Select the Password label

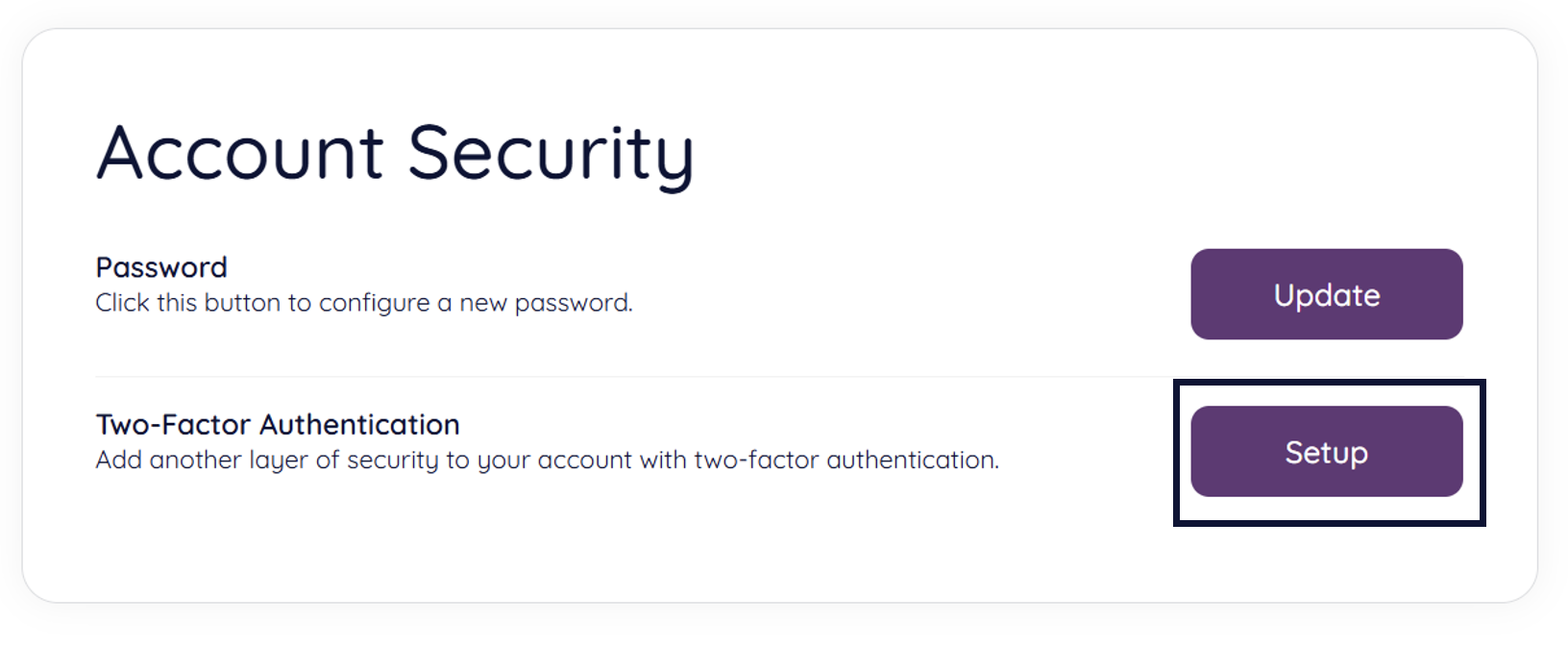[161, 267]
